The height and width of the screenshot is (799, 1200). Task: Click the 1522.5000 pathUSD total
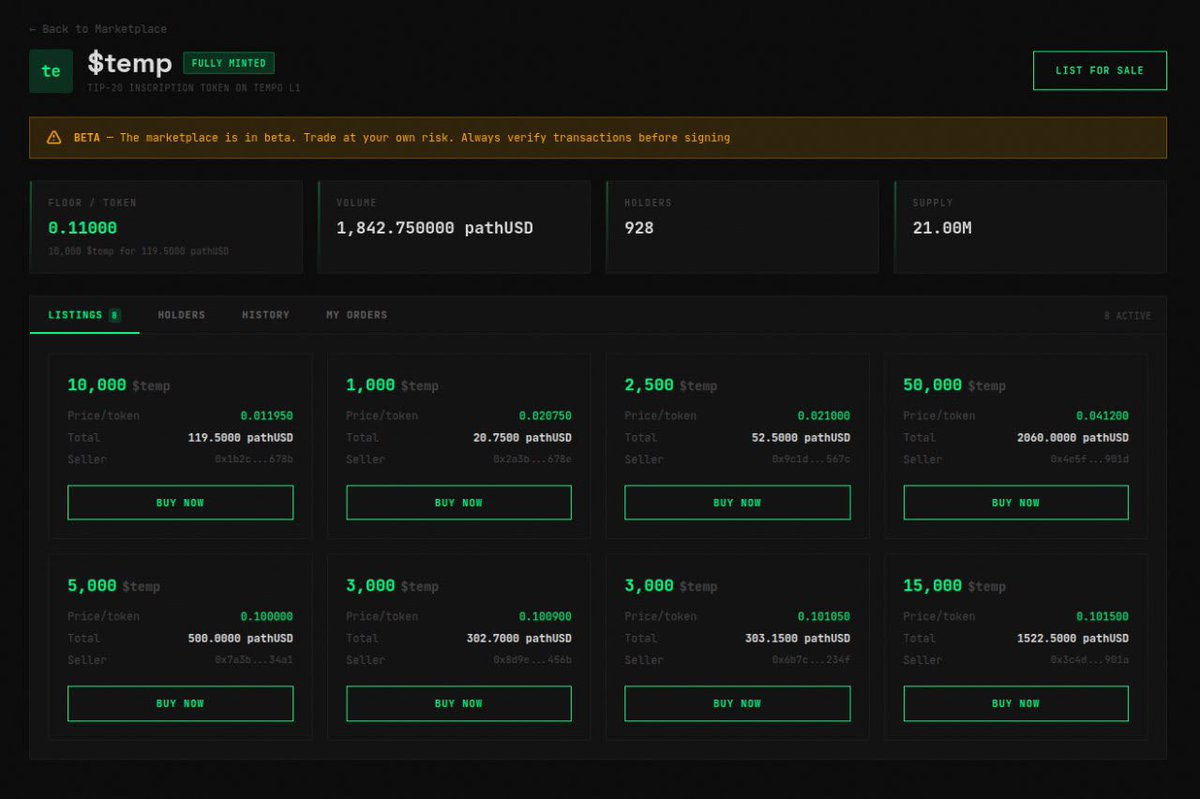1073,638
